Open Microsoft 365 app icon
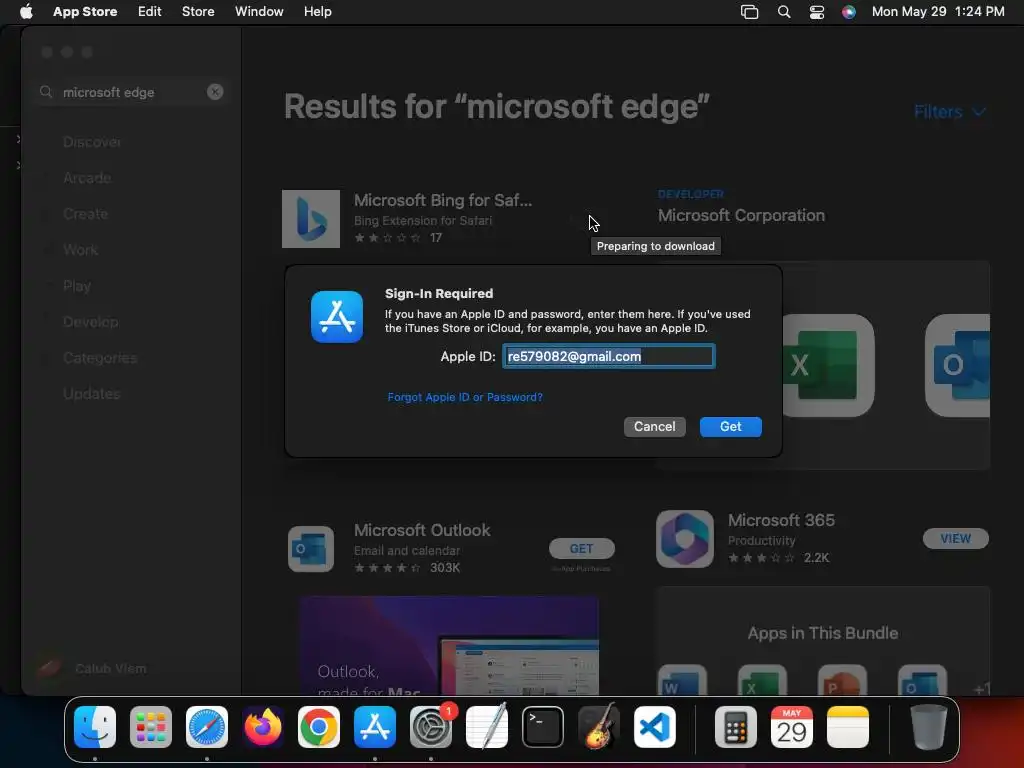Image resolution: width=1024 pixels, height=768 pixels. point(685,539)
